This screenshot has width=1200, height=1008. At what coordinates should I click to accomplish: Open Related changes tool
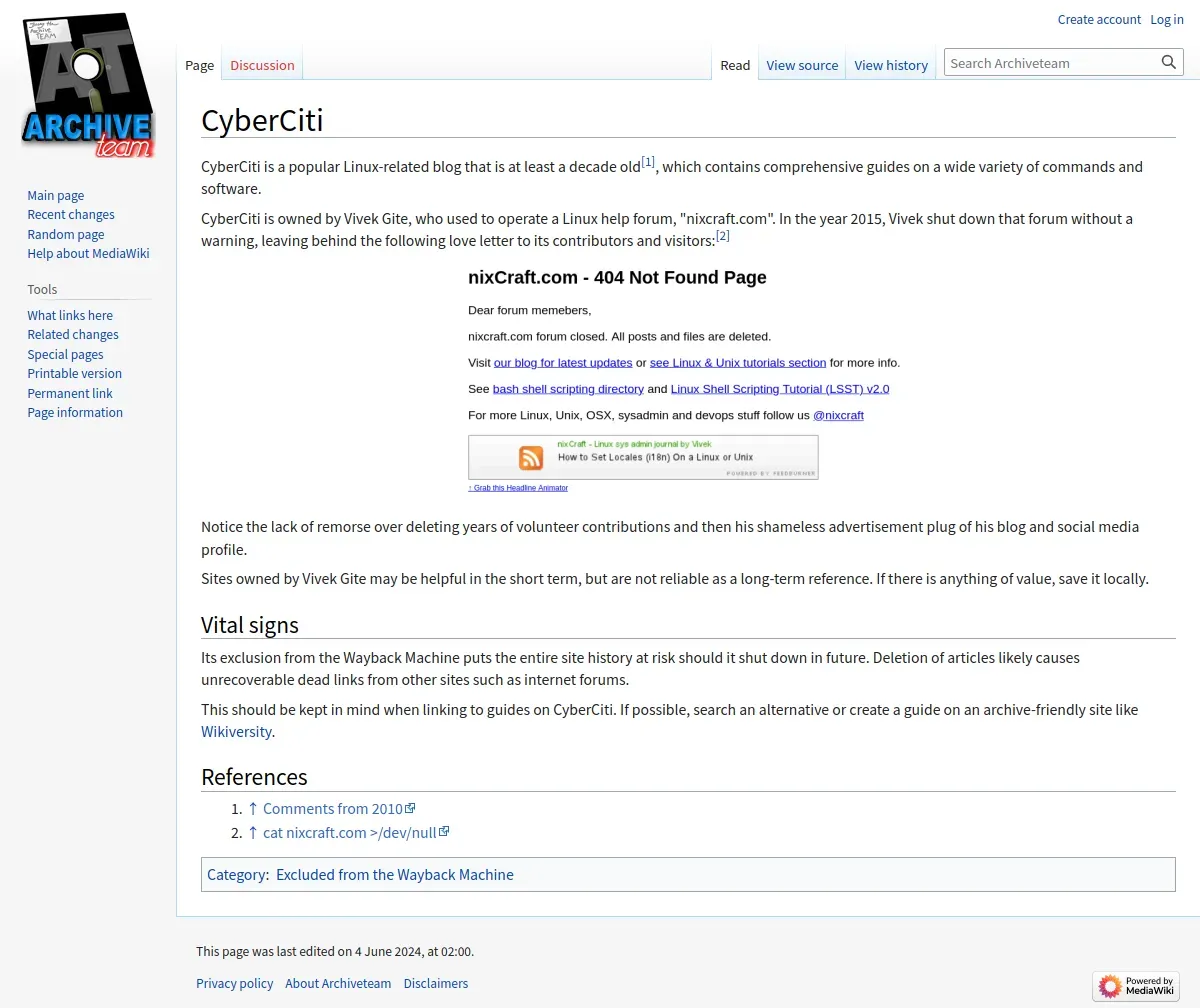tap(73, 335)
